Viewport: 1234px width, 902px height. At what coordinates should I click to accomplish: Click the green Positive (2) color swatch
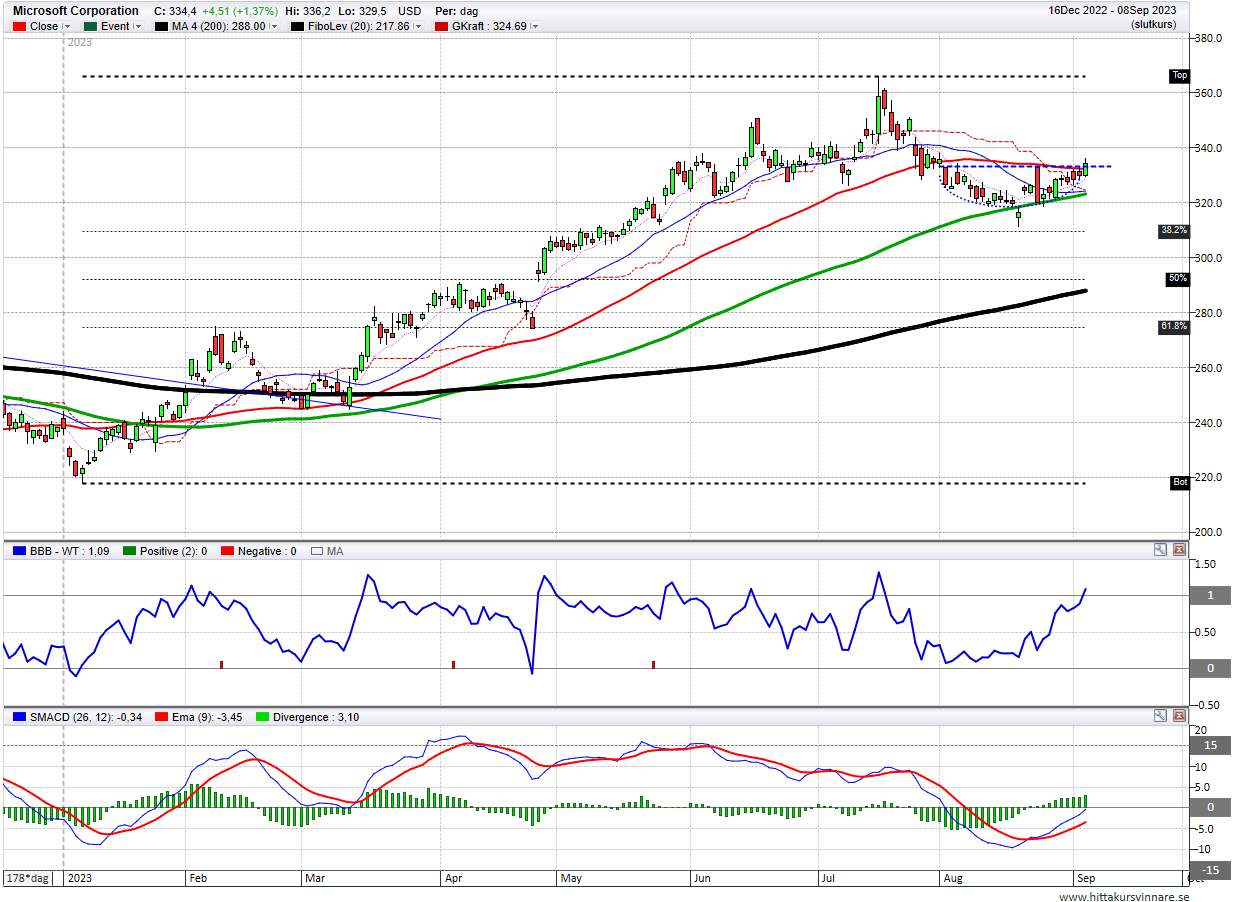pos(128,551)
